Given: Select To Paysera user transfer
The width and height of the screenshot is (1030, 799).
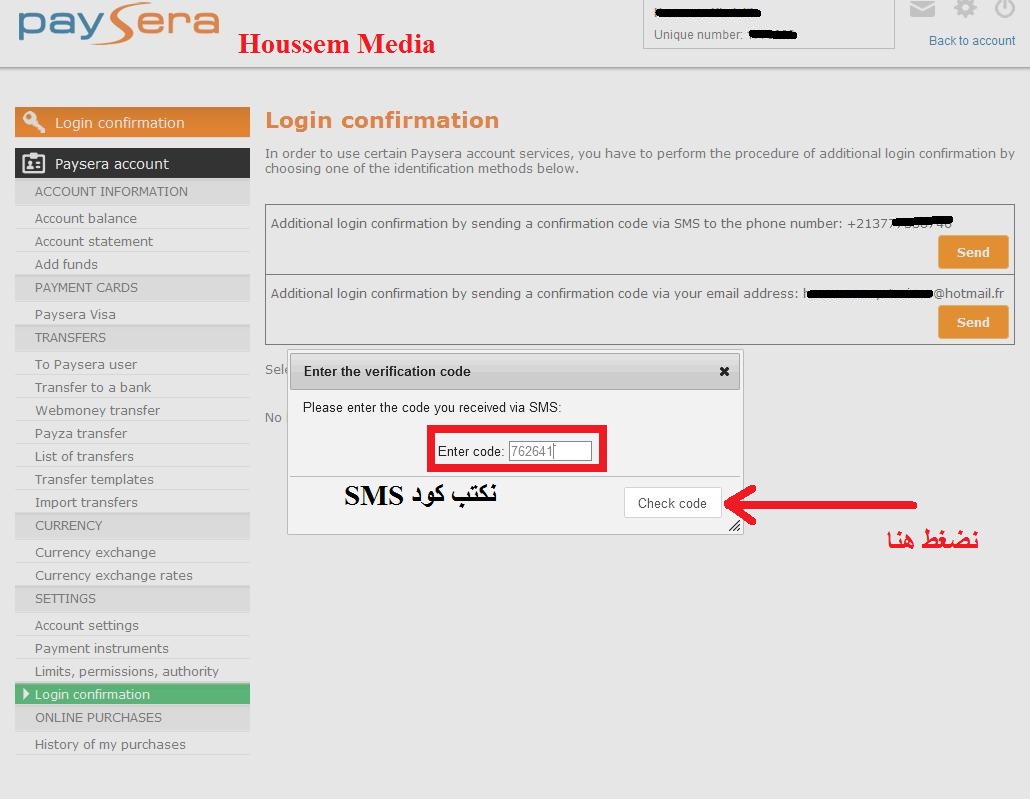Looking at the screenshot, I should pyautogui.click(x=85, y=364).
